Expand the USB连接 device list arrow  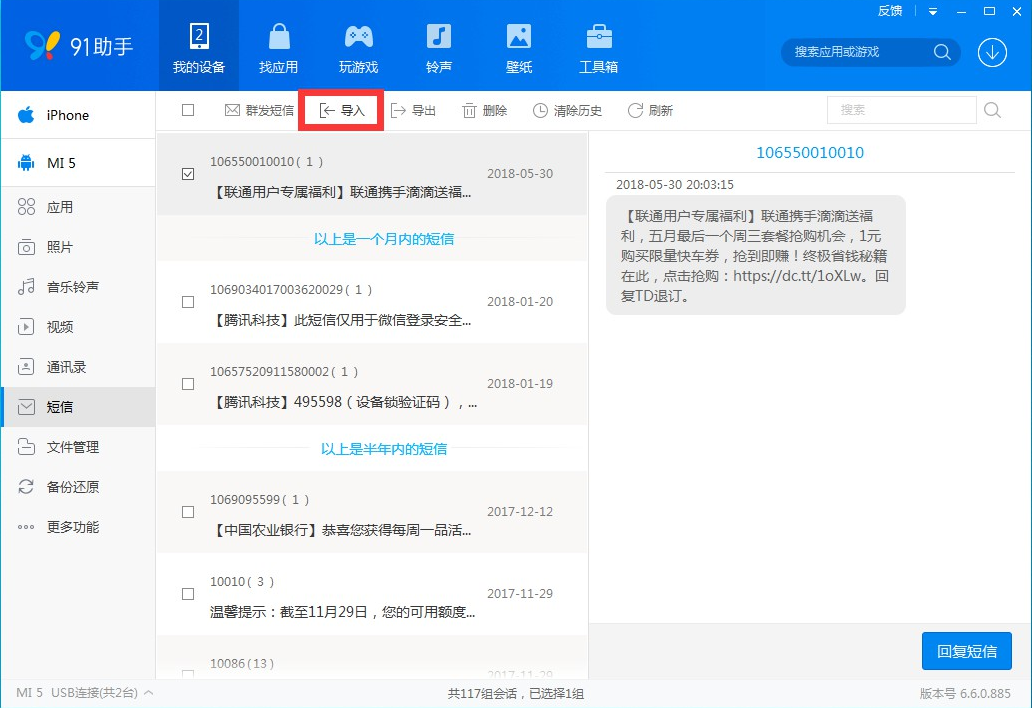(149, 693)
